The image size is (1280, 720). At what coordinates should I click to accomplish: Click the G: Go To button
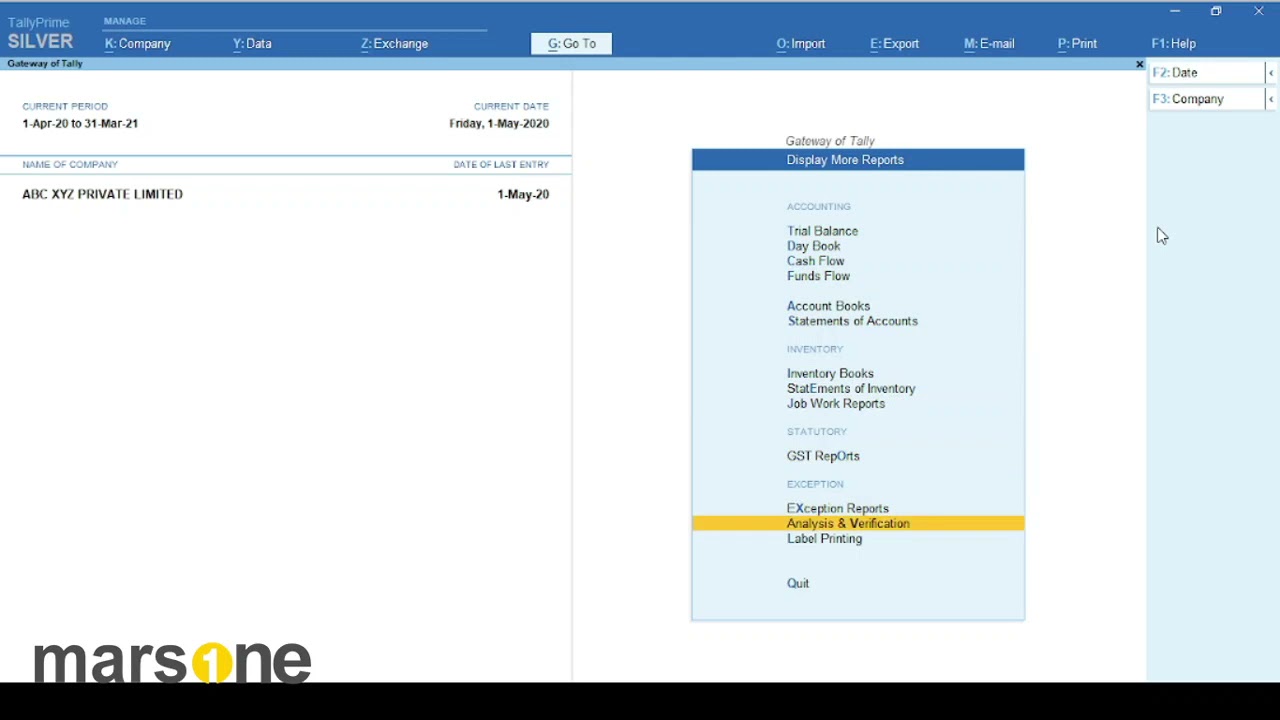(x=571, y=44)
